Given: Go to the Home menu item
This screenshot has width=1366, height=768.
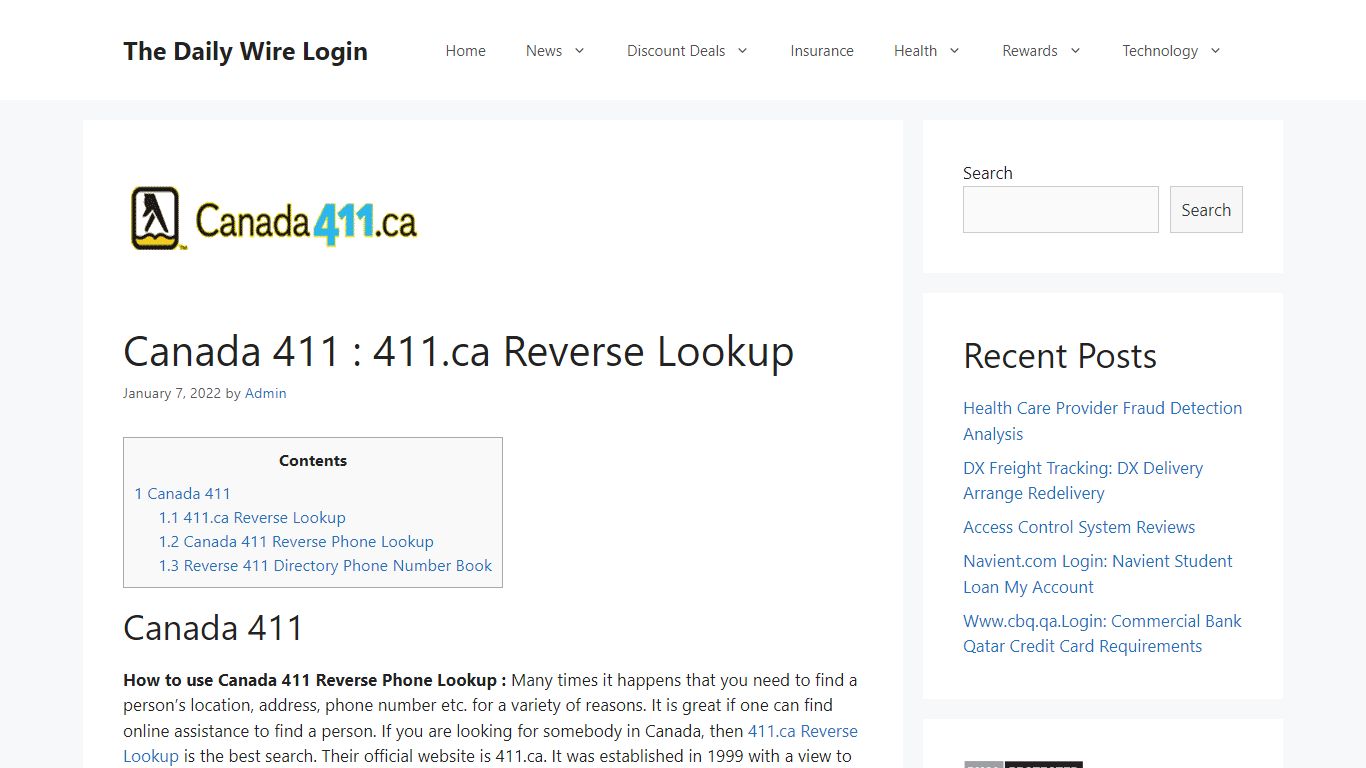Looking at the screenshot, I should click(465, 51).
